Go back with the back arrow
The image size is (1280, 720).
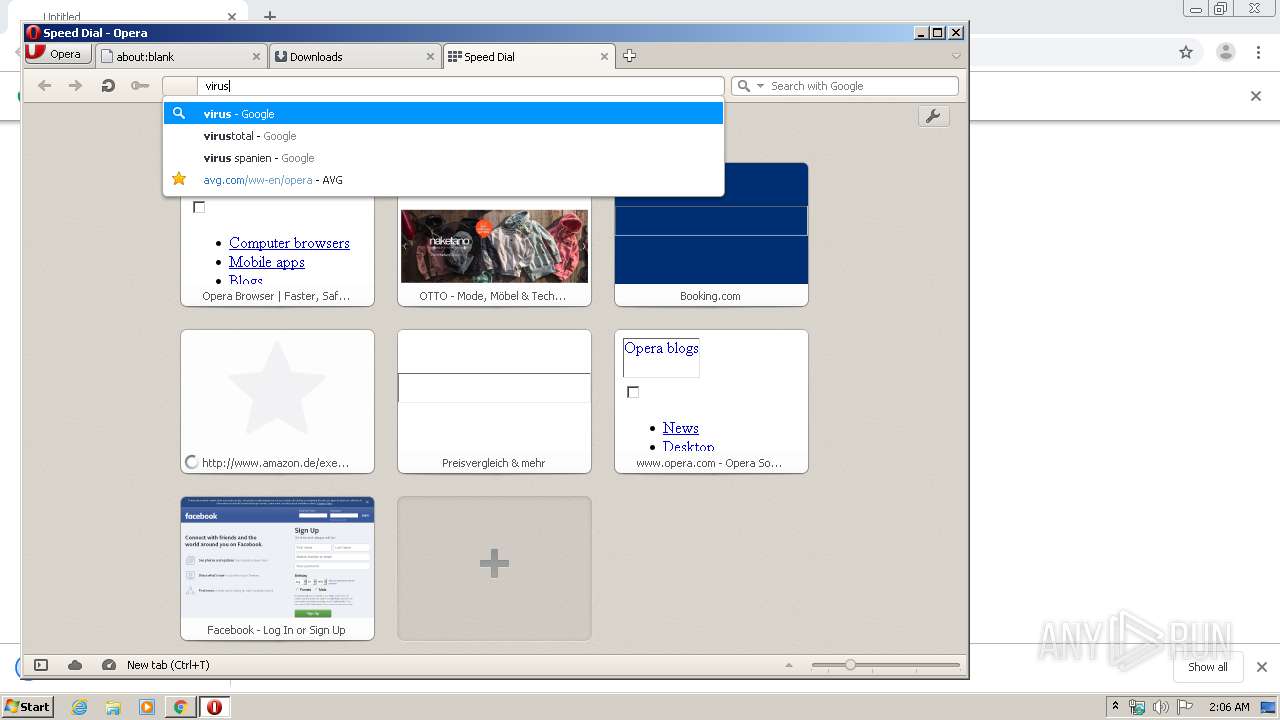point(44,86)
